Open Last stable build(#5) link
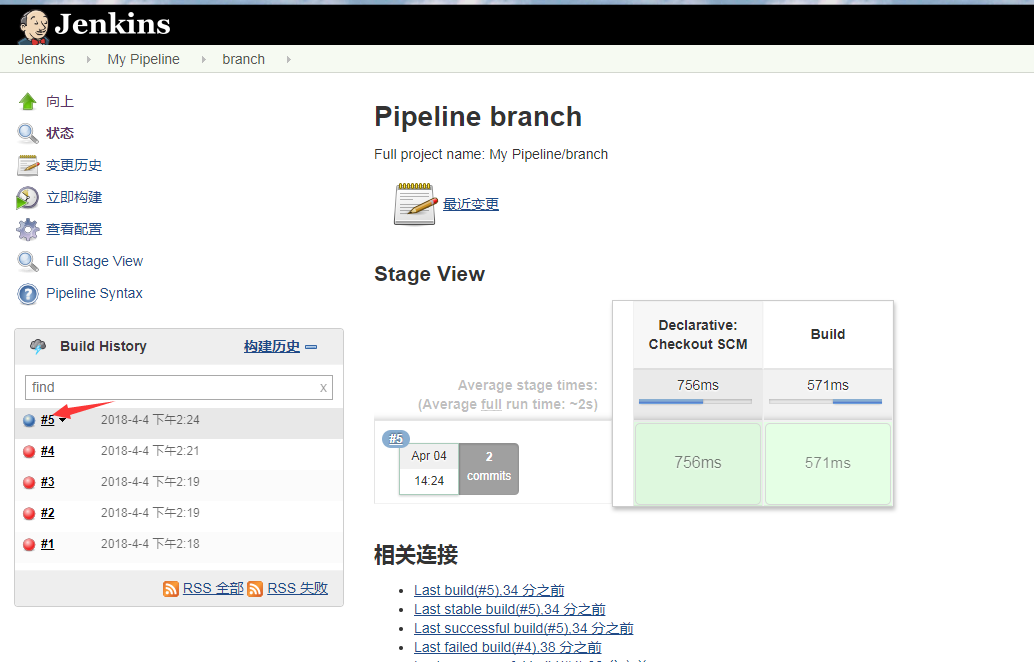 [510, 609]
